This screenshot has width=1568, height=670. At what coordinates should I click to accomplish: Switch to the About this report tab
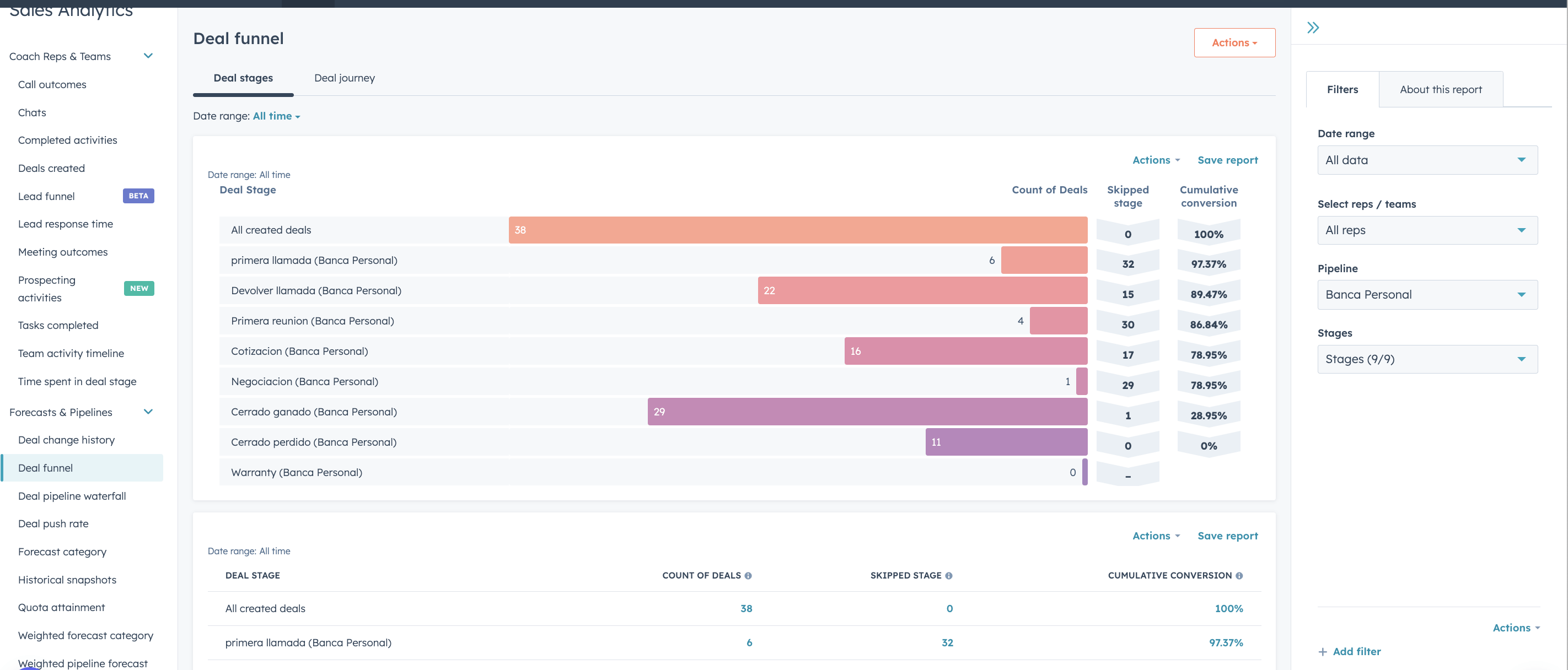click(1441, 89)
